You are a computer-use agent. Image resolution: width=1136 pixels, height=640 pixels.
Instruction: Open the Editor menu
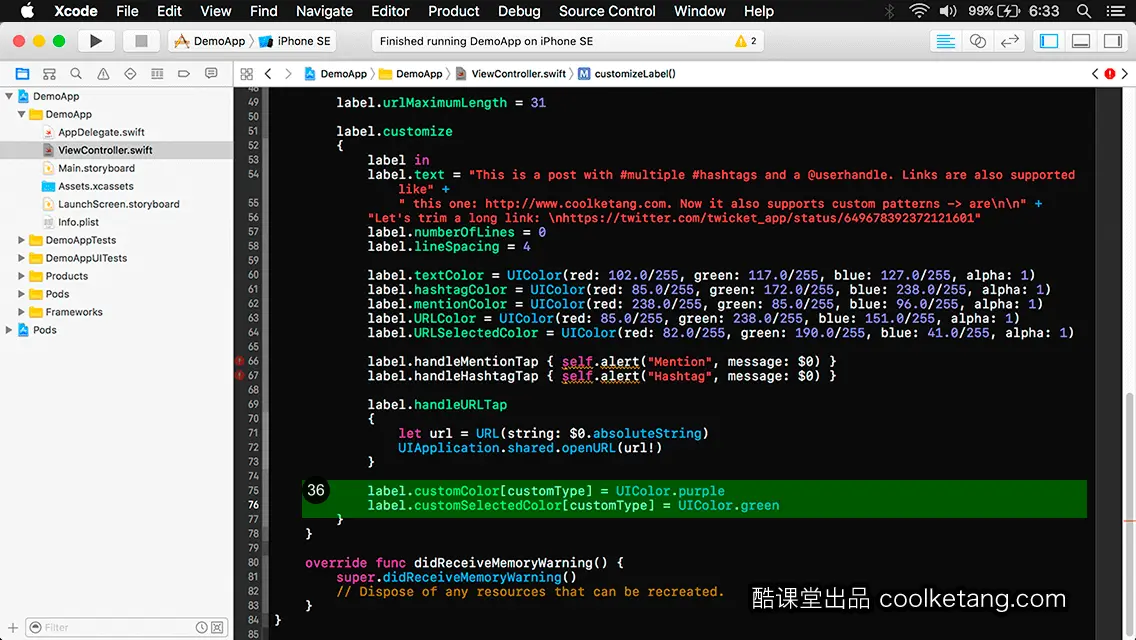[390, 11]
